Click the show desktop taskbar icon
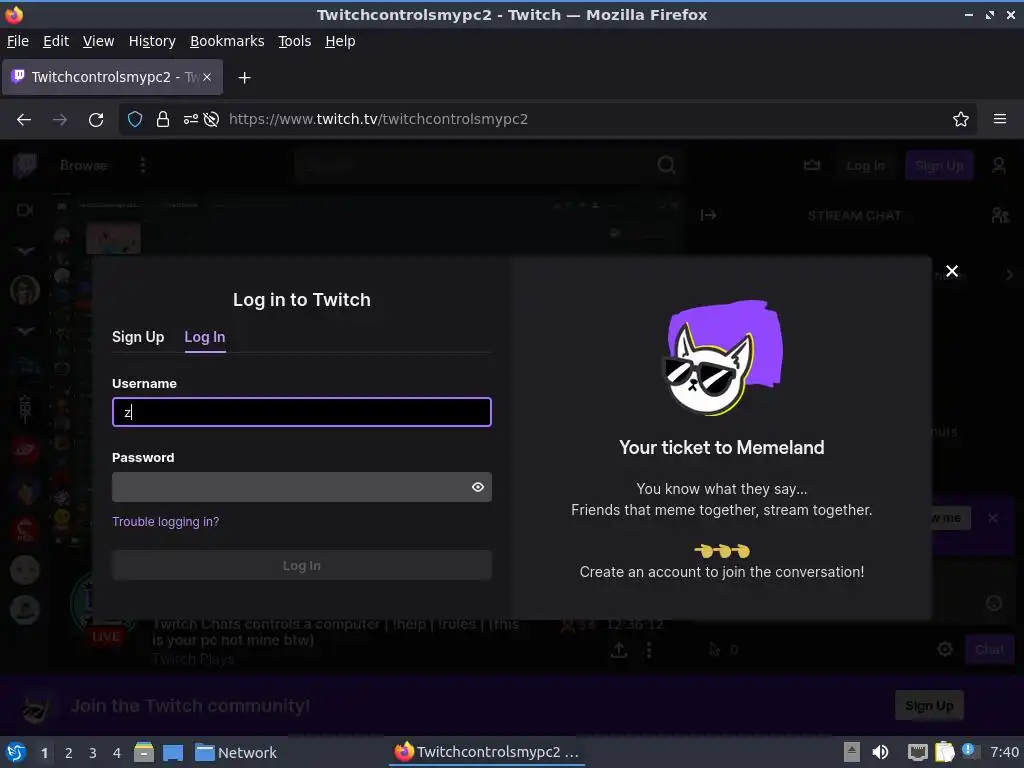 coord(173,753)
